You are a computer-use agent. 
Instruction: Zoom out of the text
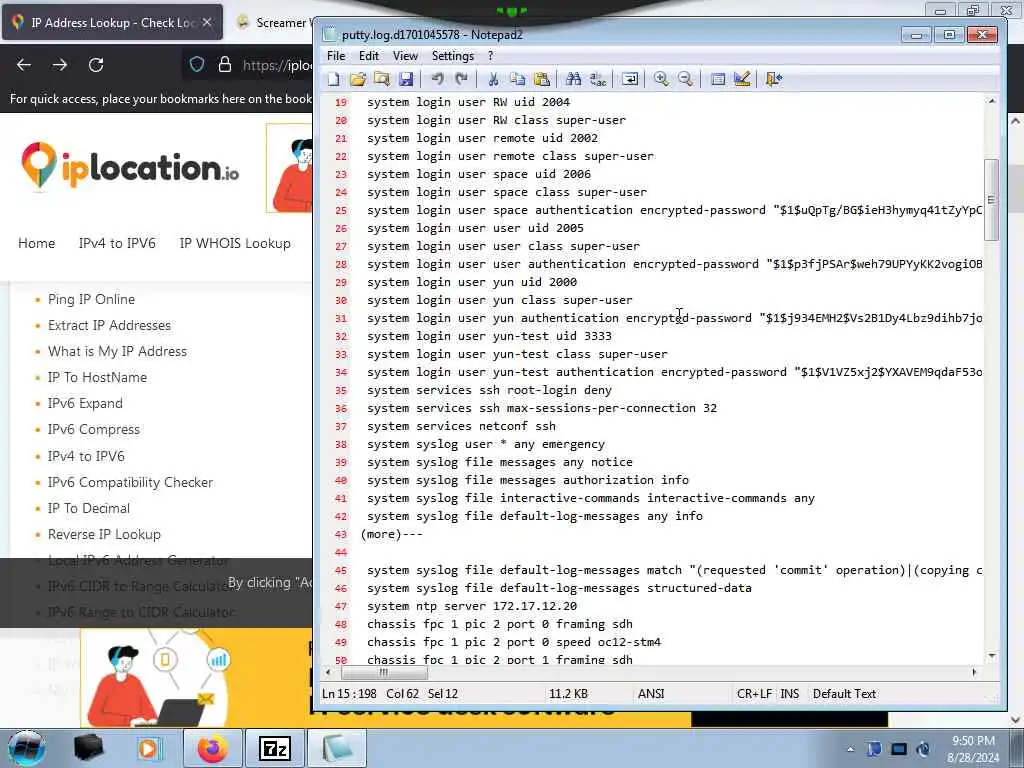[x=685, y=79]
